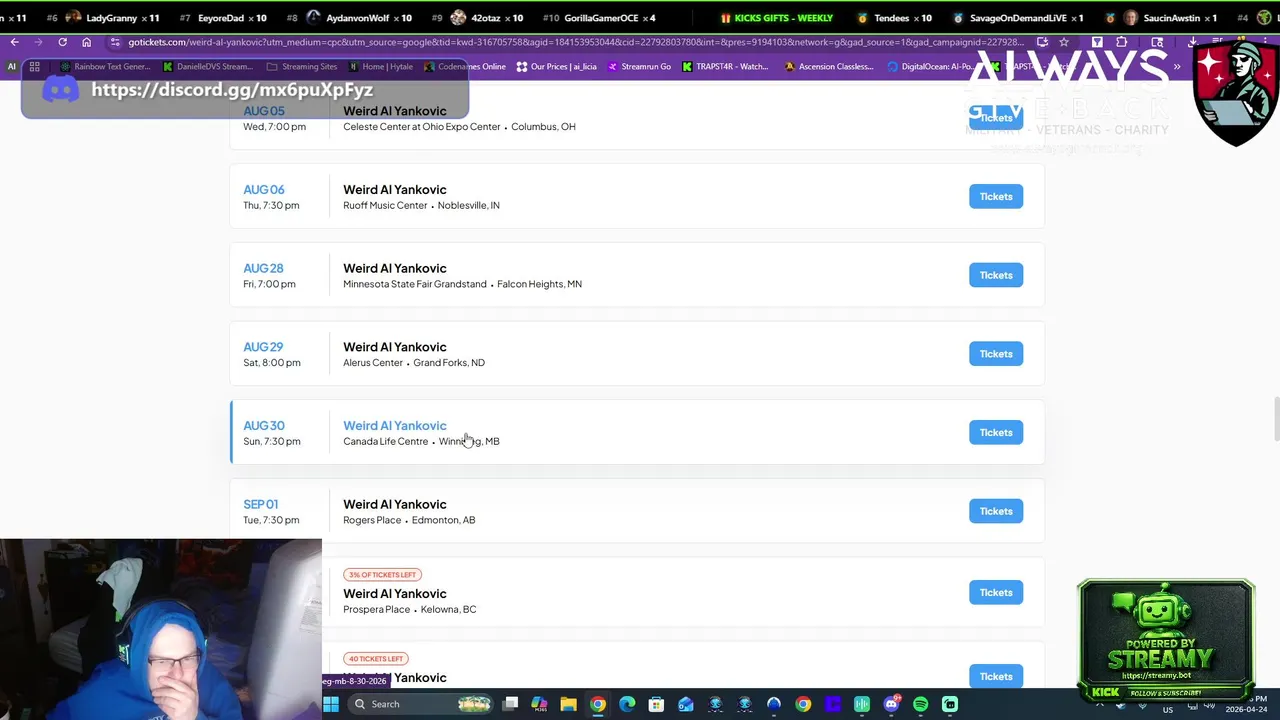Open the browser home page button

[x=86, y=42]
